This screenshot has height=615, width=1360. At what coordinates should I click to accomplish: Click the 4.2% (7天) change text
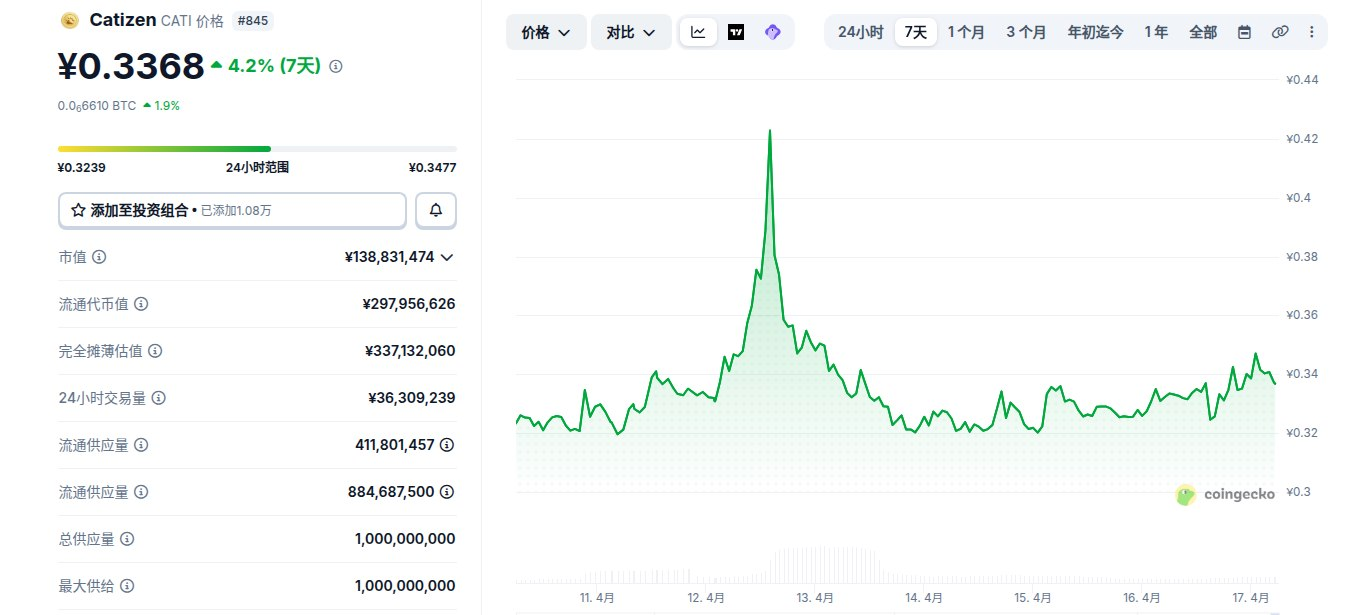(x=274, y=66)
